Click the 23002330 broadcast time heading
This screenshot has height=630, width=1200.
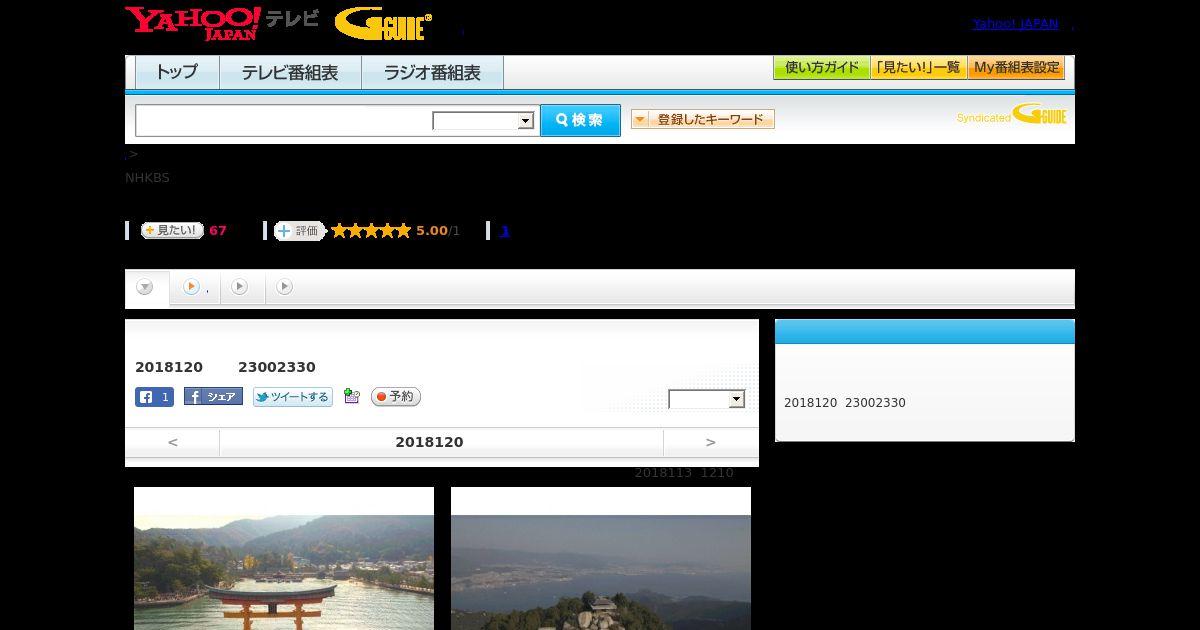(277, 367)
